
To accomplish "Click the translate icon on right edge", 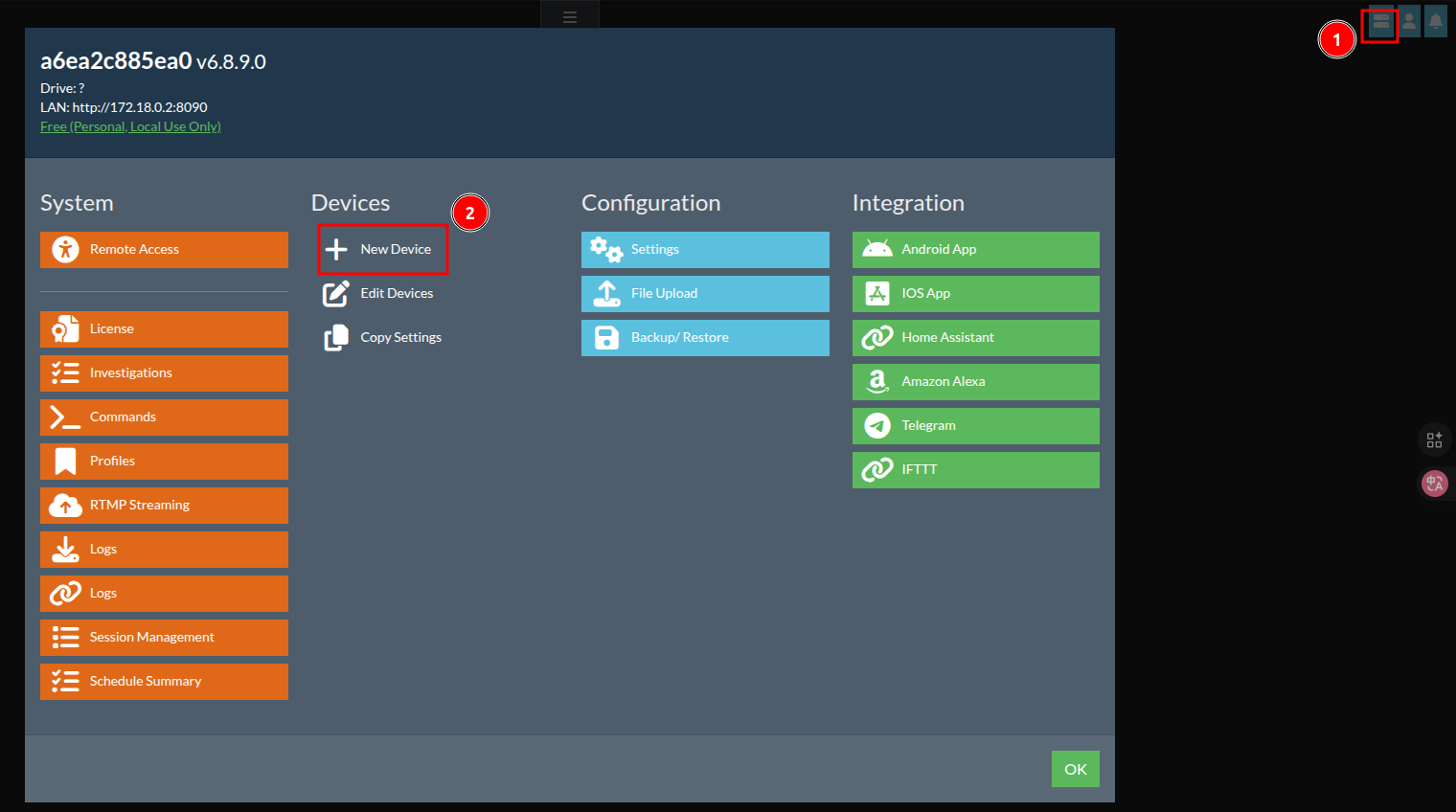I will (1434, 484).
